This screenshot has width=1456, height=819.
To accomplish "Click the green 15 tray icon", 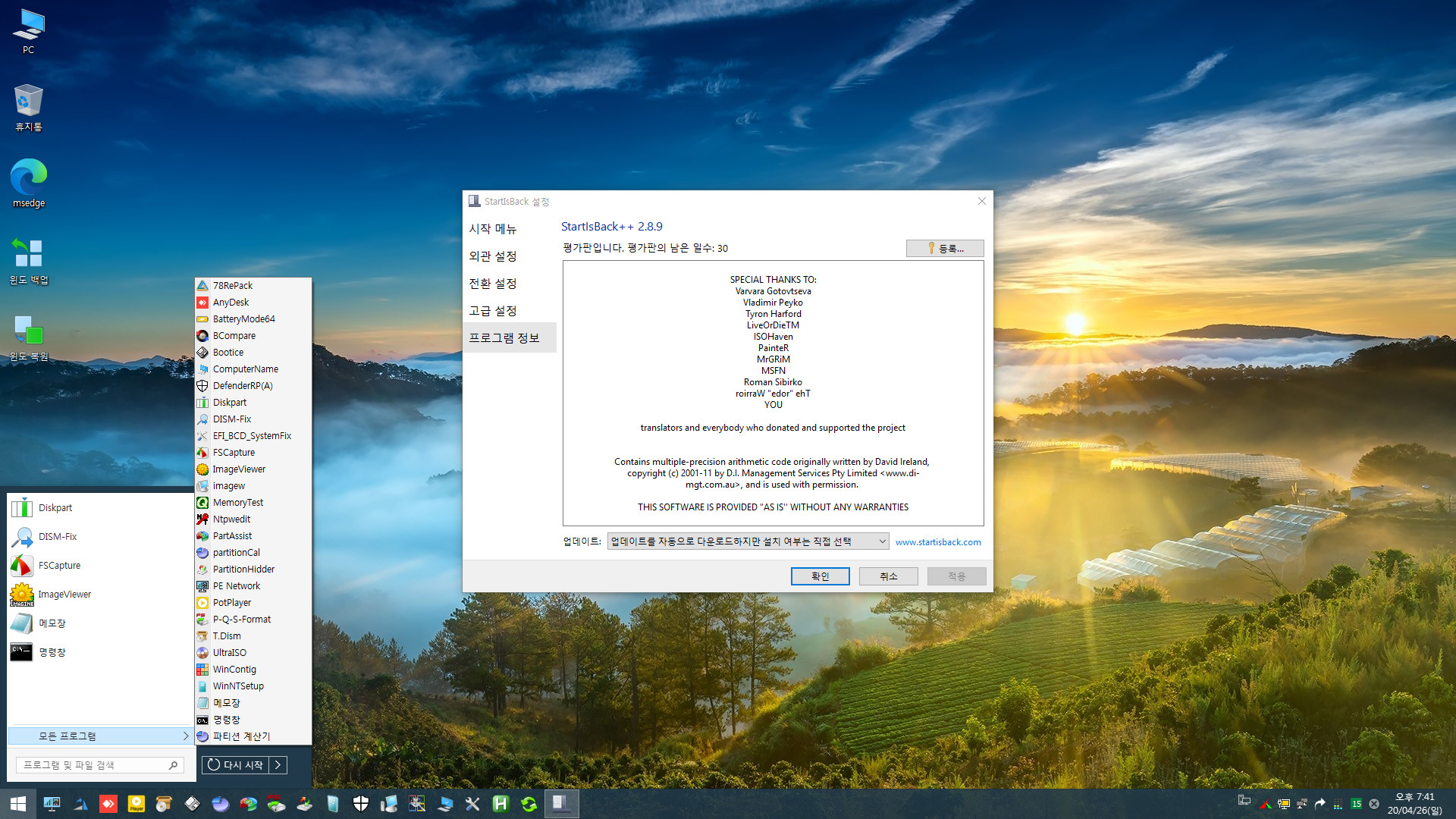I will (x=1356, y=804).
